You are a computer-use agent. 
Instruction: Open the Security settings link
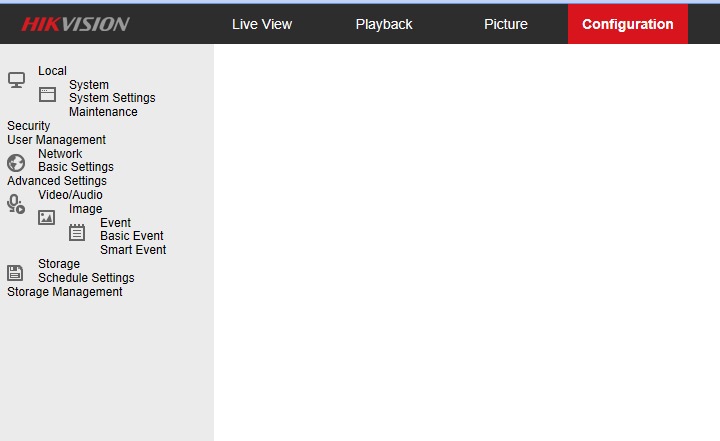29,126
